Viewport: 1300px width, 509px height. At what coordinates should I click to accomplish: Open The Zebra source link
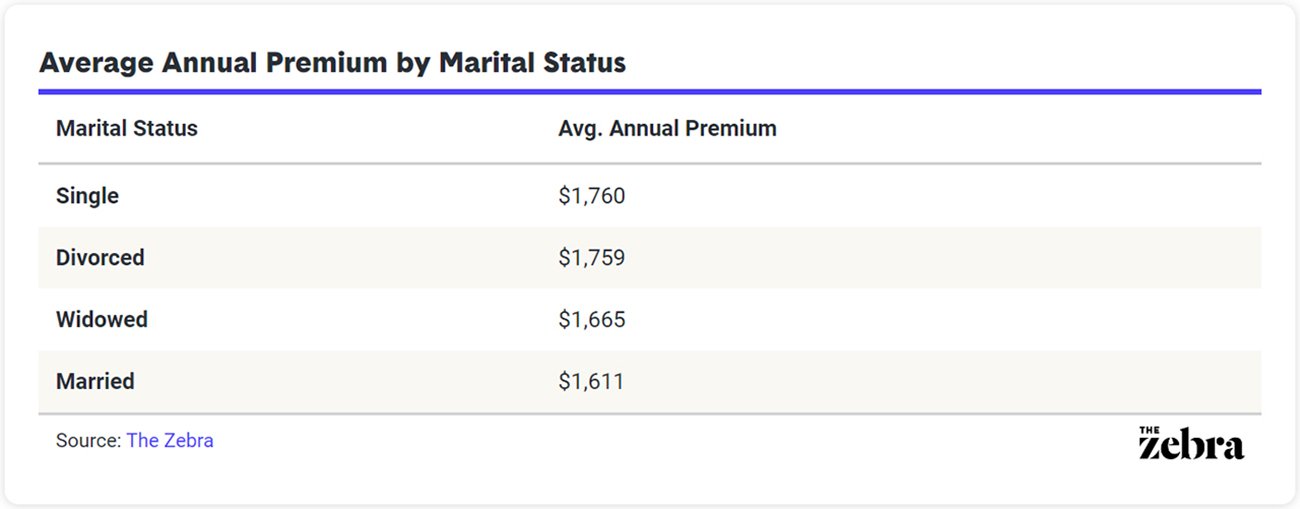click(169, 440)
